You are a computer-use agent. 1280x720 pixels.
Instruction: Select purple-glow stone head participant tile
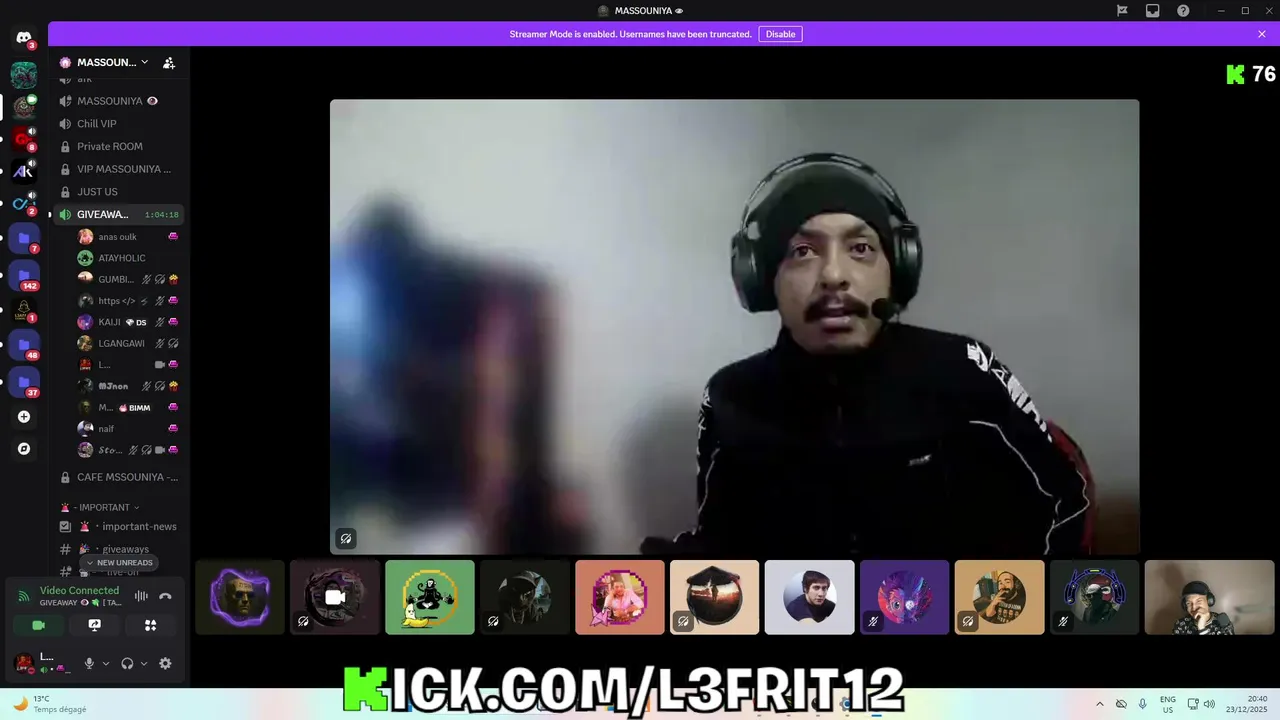[x=240, y=597]
